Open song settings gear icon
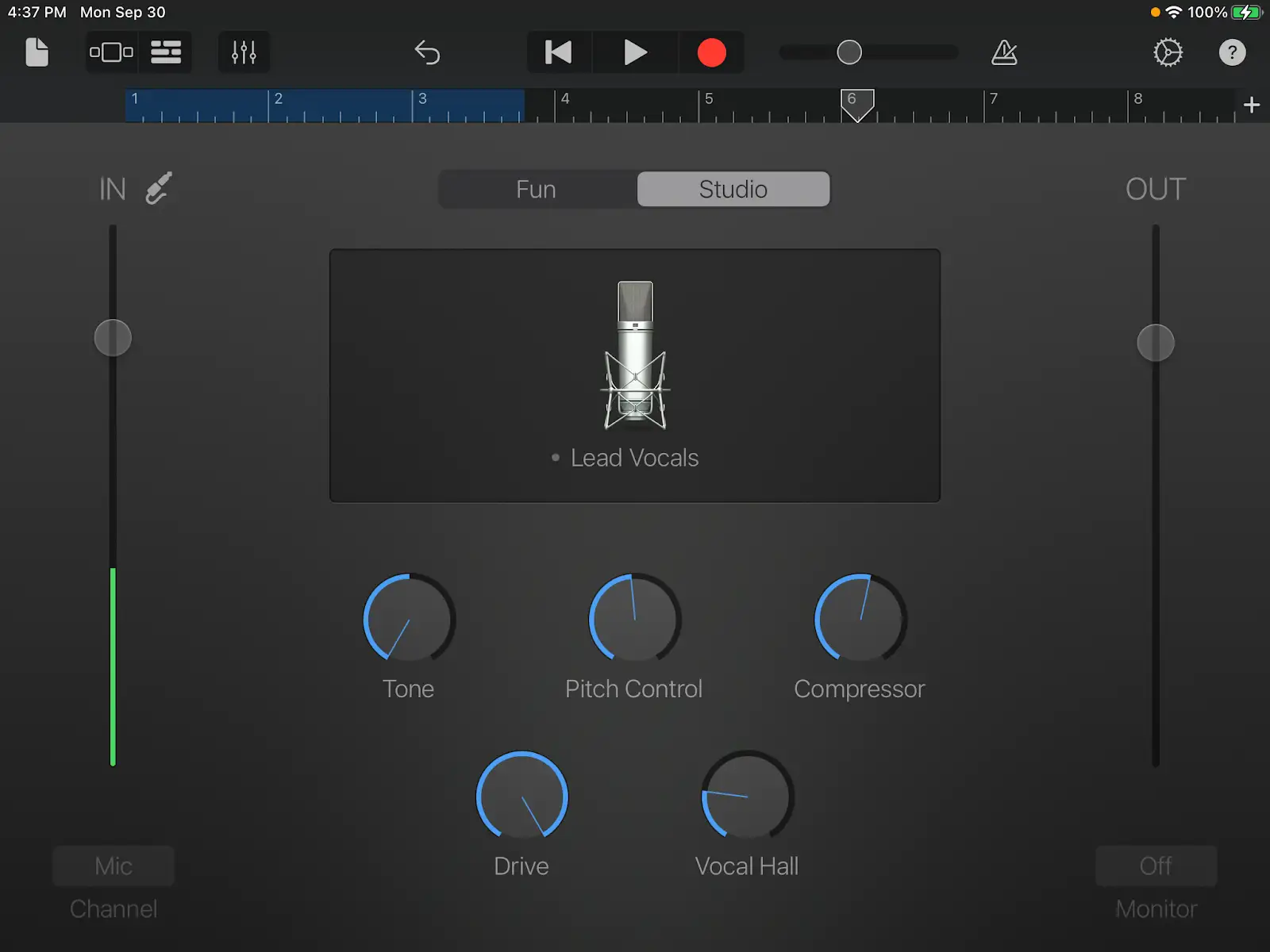Screen dimensions: 1270x952 click(1168, 52)
